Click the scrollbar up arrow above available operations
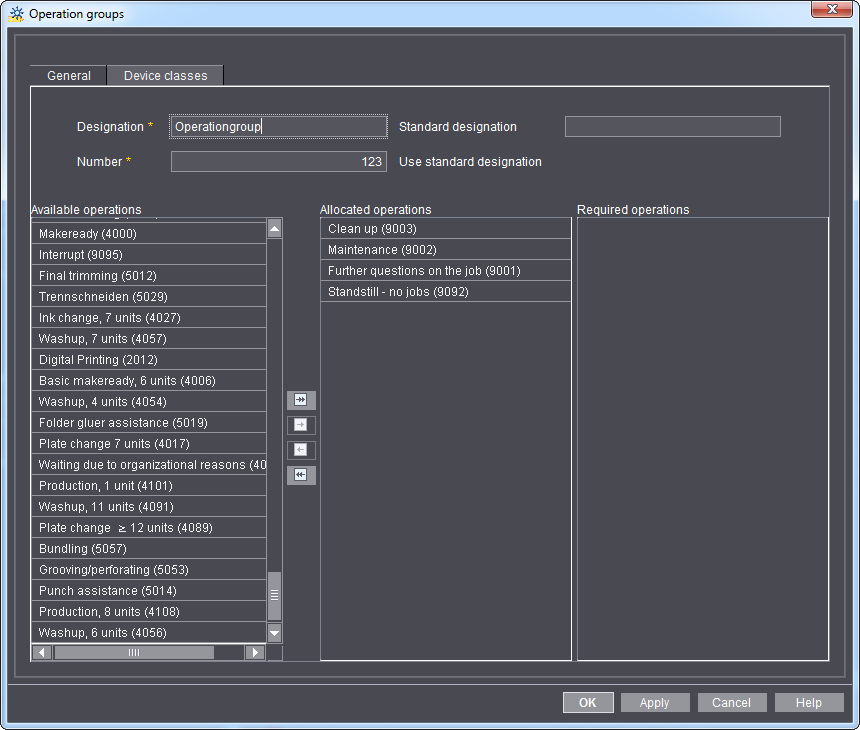The image size is (860, 730). coord(274,228)
